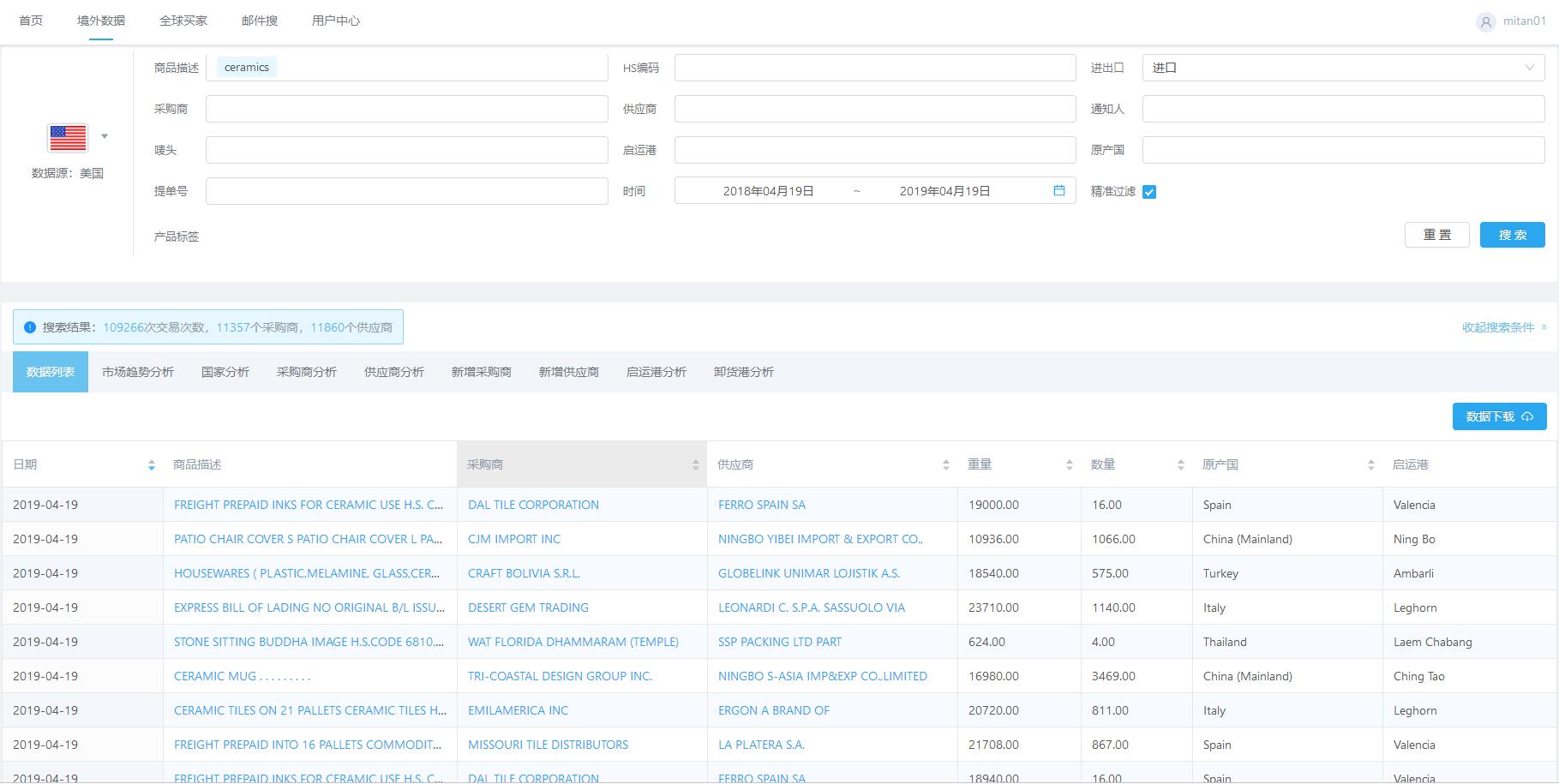This screenshot has height=784, width=1559.
Task: Click the sort arrows on 日期 column
Action: pyautogui.click(x=152, y=465)
